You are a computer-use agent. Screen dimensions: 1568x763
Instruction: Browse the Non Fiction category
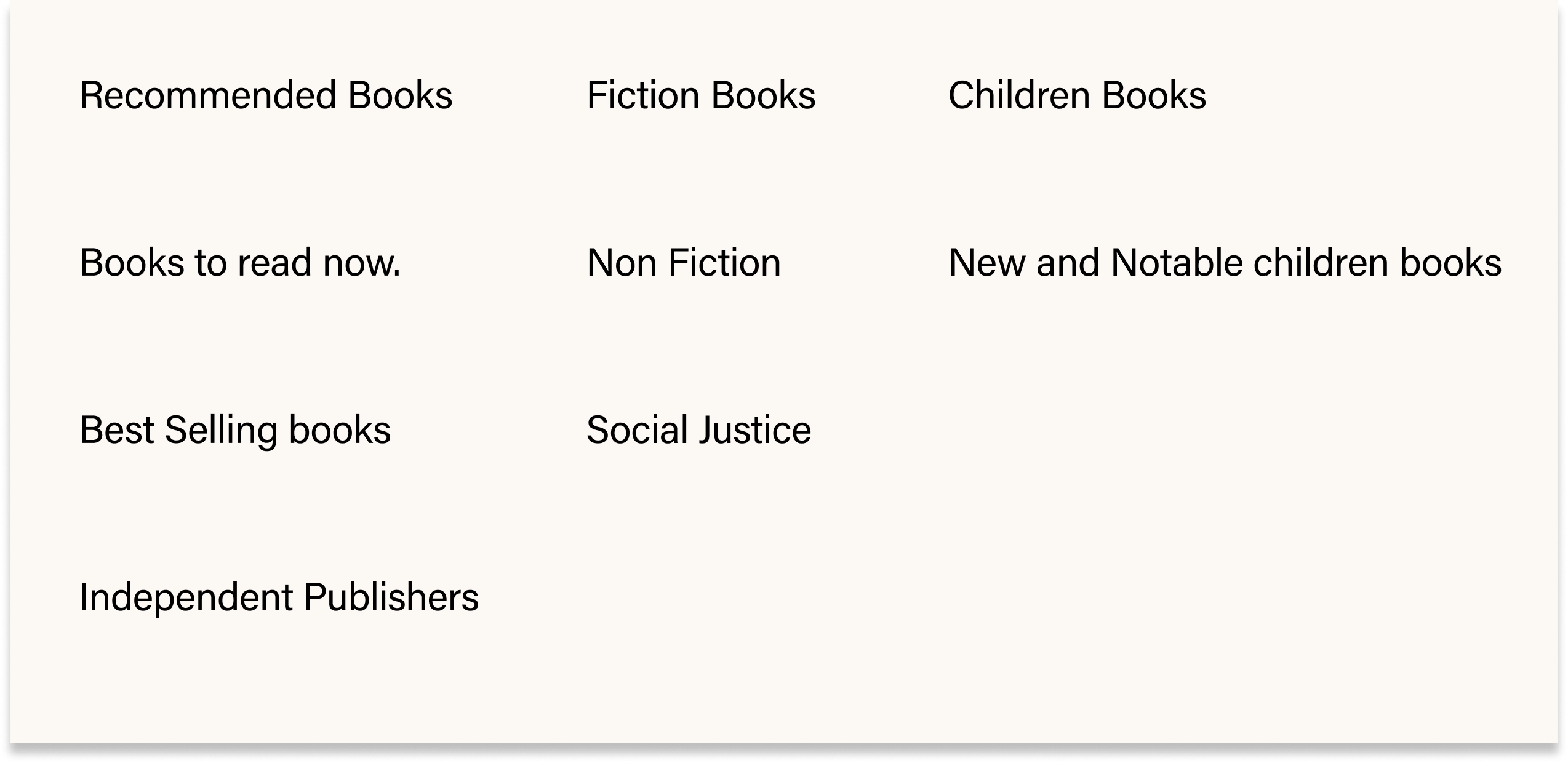tap(684, 263)
